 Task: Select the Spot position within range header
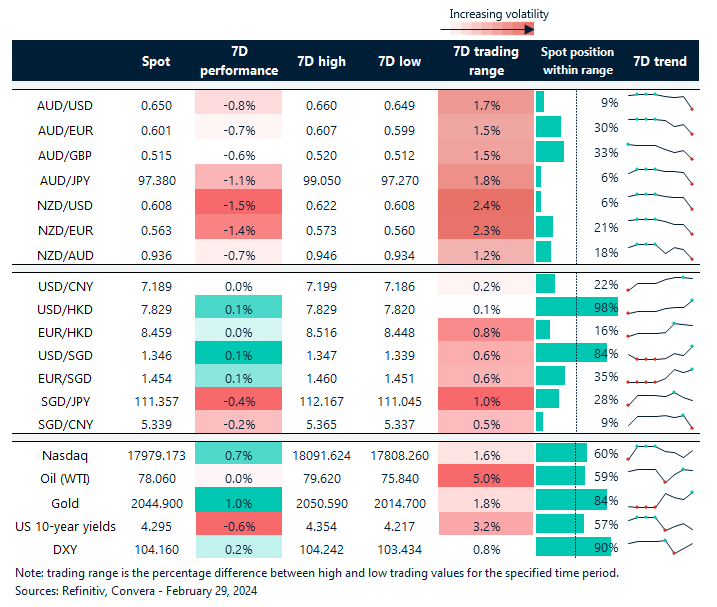click(x=577, y=61)
